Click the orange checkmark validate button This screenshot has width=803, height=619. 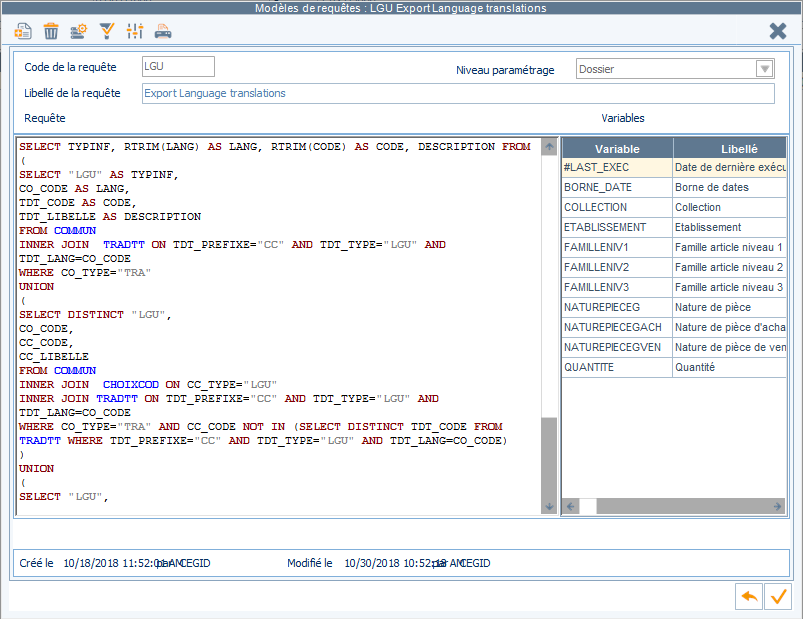click(778, 596)
